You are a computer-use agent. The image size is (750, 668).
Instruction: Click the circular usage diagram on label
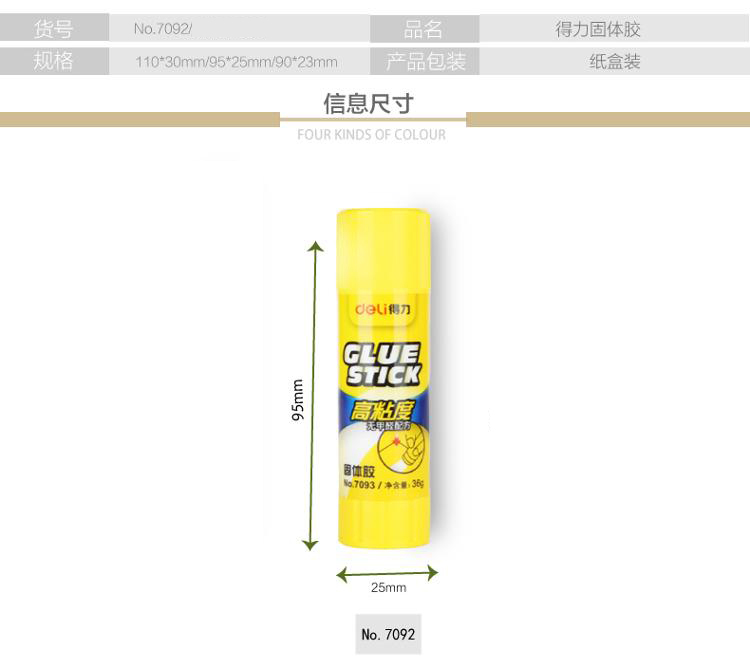click(x=401, y=448)
